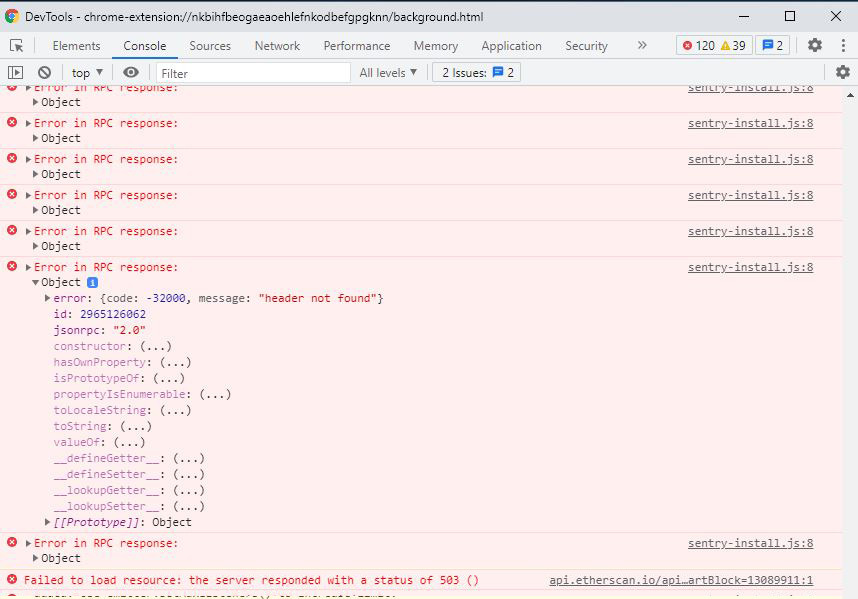Invoke the __lookupSetter__ getter (...)
858x599 pixels.
189,506
